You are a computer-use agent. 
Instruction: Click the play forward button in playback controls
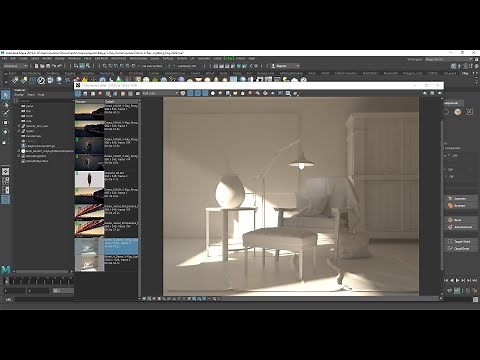(457, 281)
